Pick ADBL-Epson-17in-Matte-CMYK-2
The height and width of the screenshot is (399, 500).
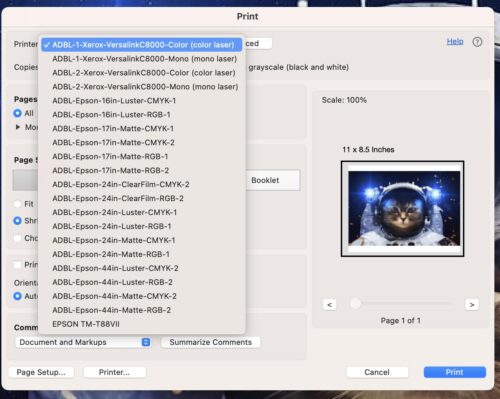[x=142, y=143]
